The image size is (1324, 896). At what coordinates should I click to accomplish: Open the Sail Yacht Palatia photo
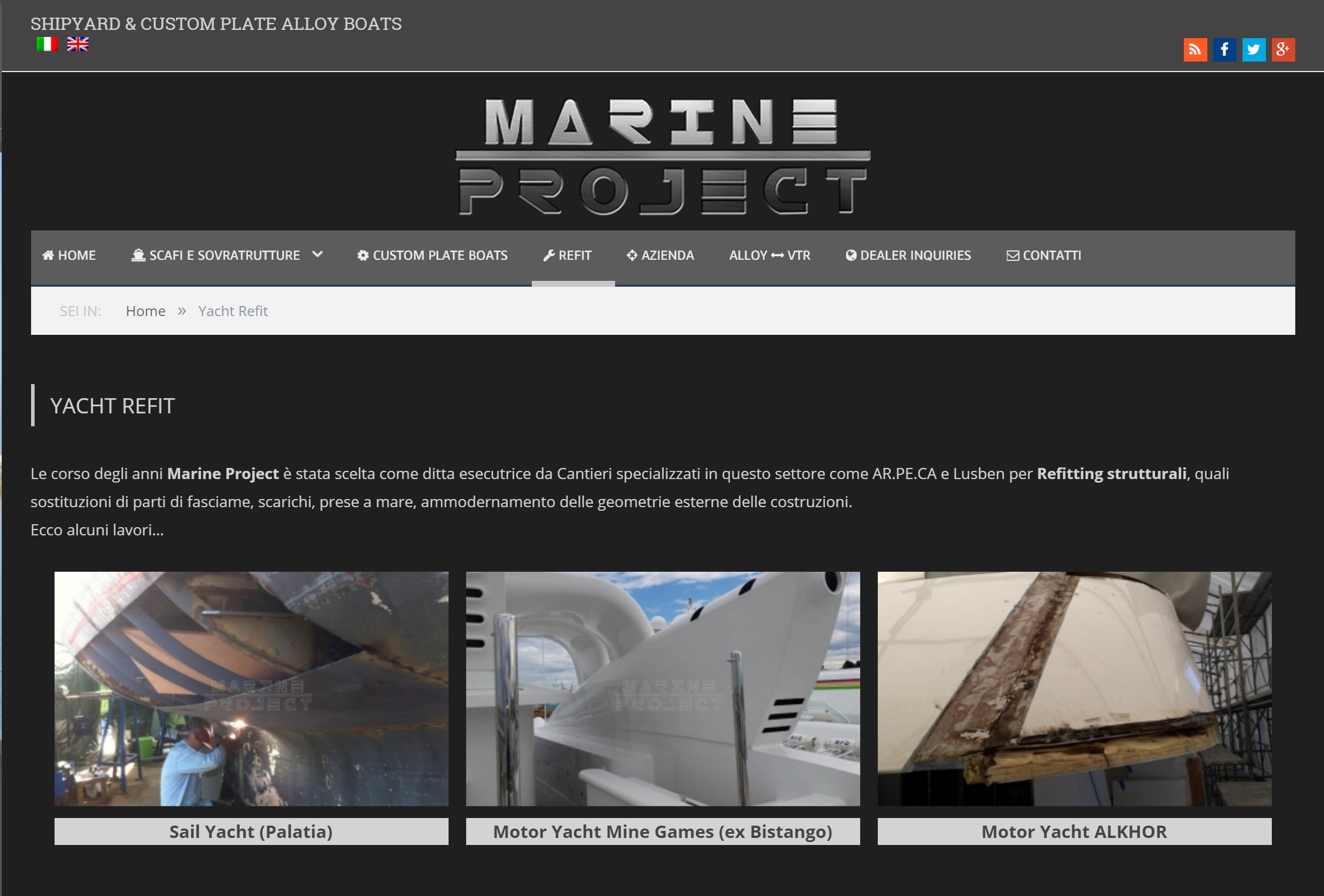[x=251, y=688]
